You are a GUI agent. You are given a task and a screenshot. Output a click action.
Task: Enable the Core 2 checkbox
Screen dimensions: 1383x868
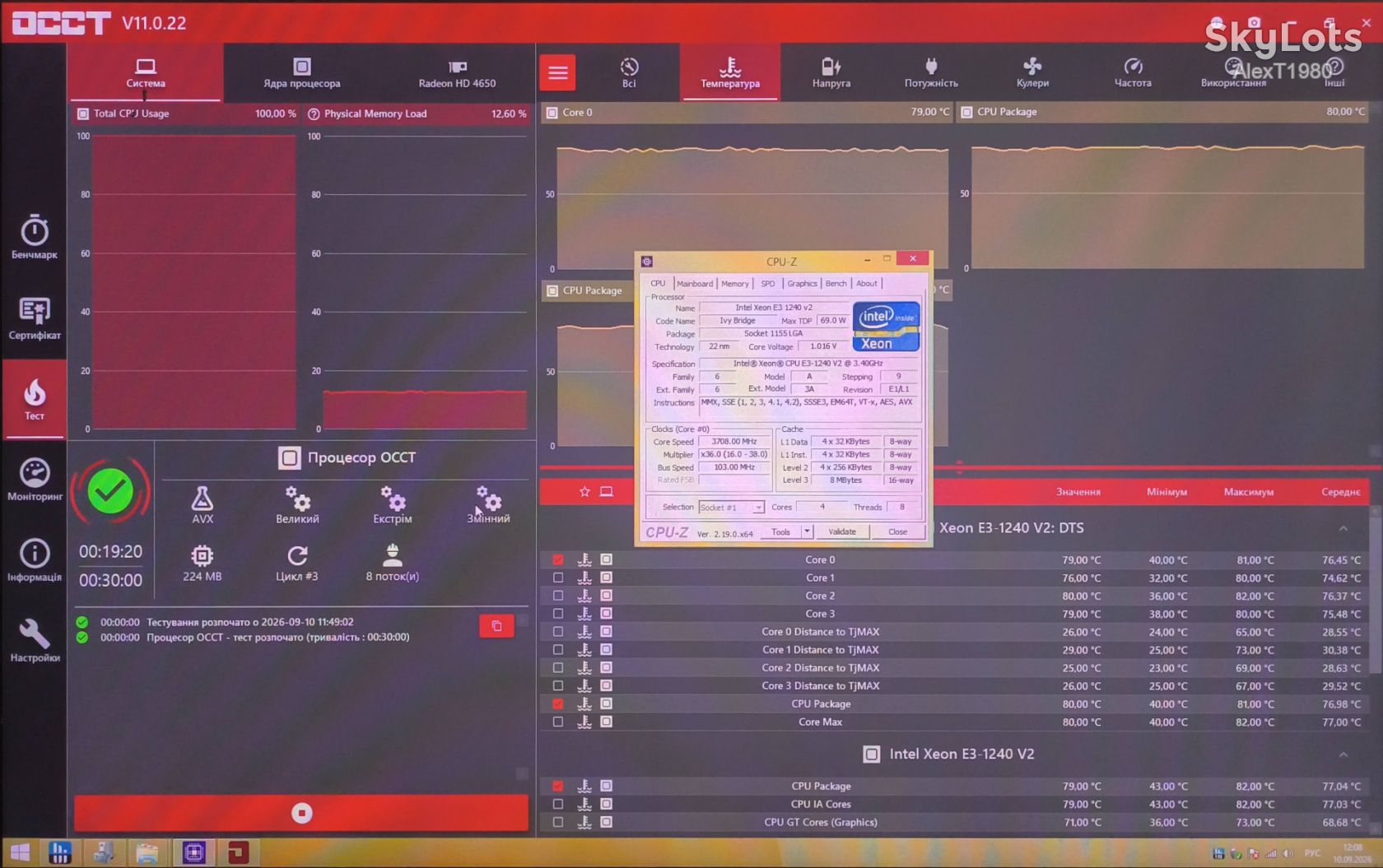pos(558,596)
